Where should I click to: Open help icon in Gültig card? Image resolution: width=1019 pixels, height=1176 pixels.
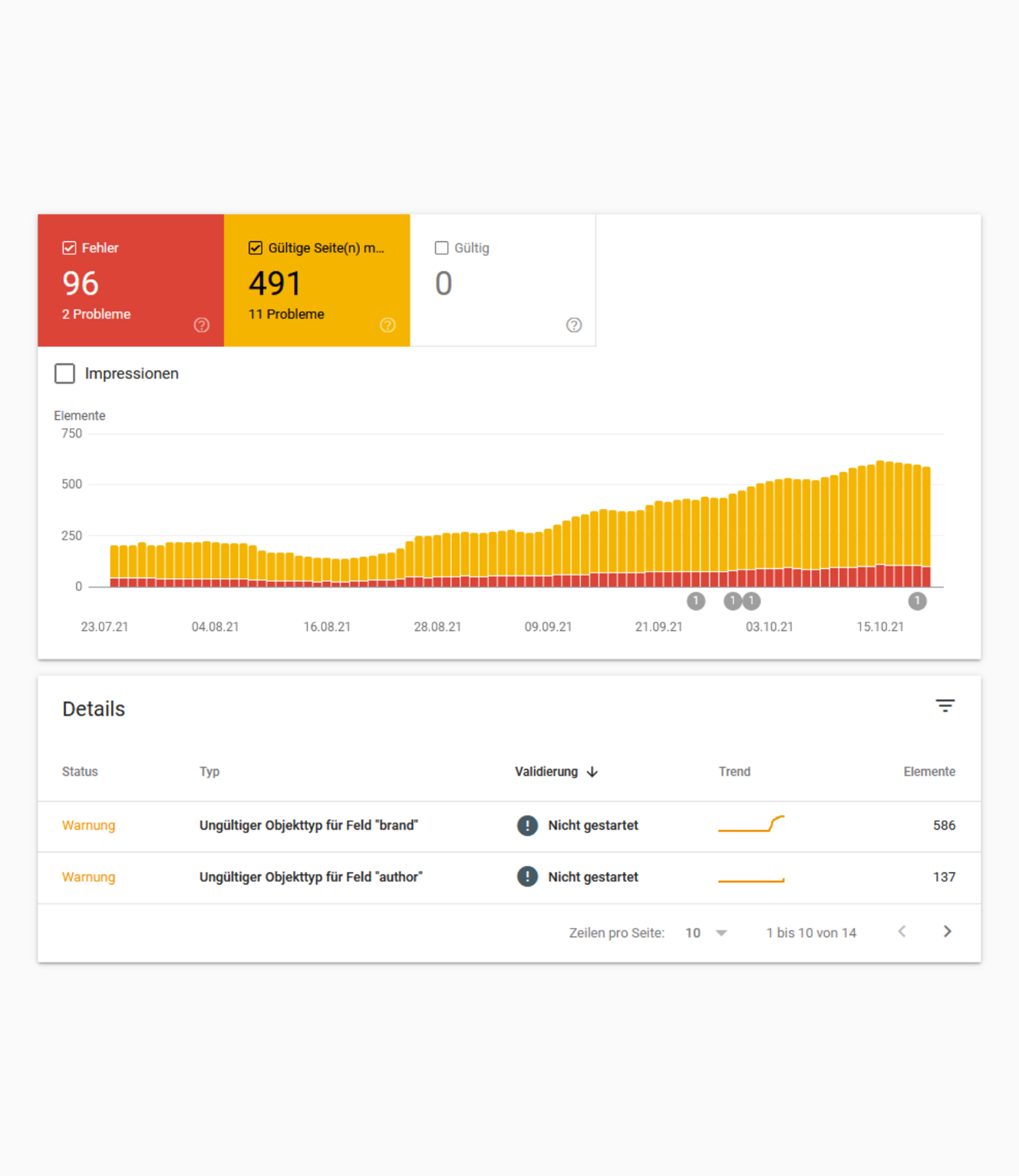(x=574, y=325)
